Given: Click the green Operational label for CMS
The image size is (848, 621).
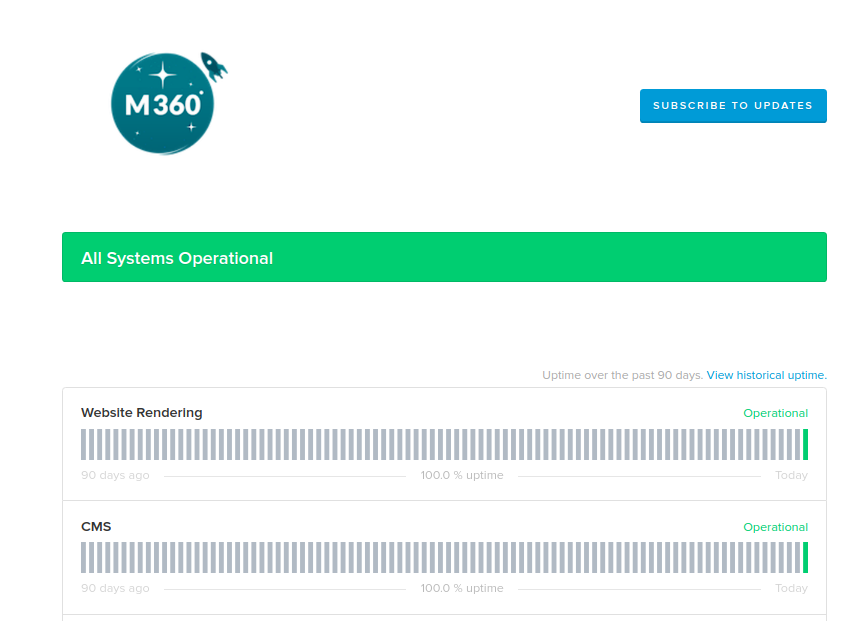Looking at the screenshot, I should coord(776,527).
